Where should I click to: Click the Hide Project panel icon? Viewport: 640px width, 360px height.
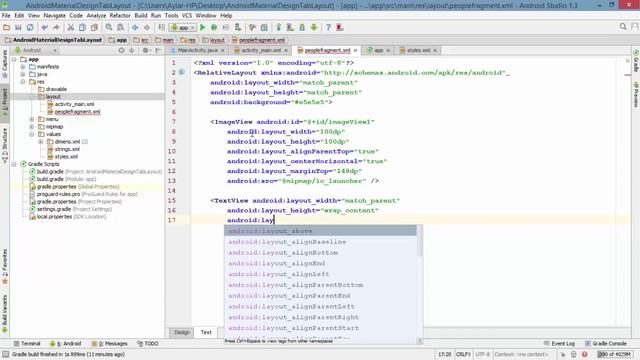(158, 50)
